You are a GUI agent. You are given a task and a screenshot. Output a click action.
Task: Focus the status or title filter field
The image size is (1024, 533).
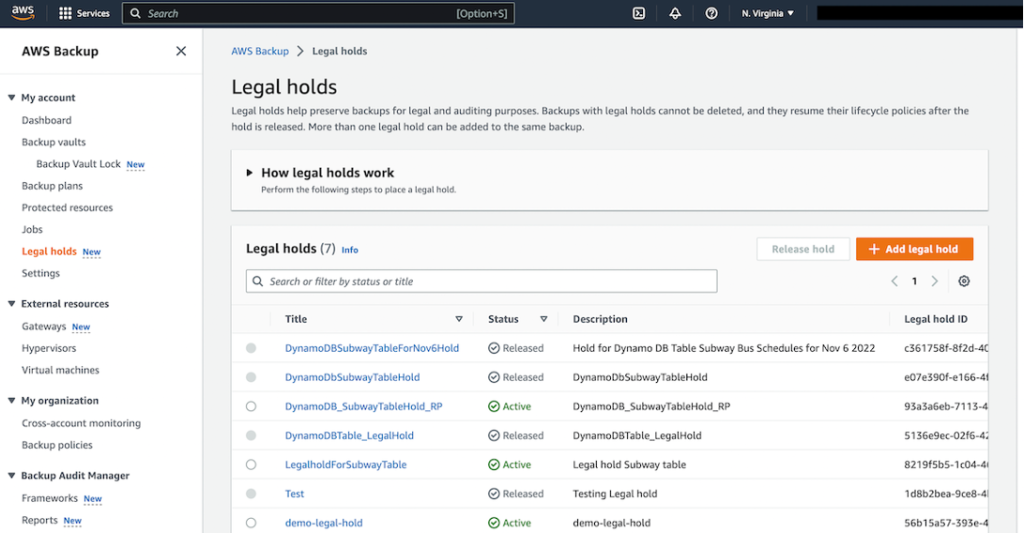pyautogui.click(x=481, y=281)
